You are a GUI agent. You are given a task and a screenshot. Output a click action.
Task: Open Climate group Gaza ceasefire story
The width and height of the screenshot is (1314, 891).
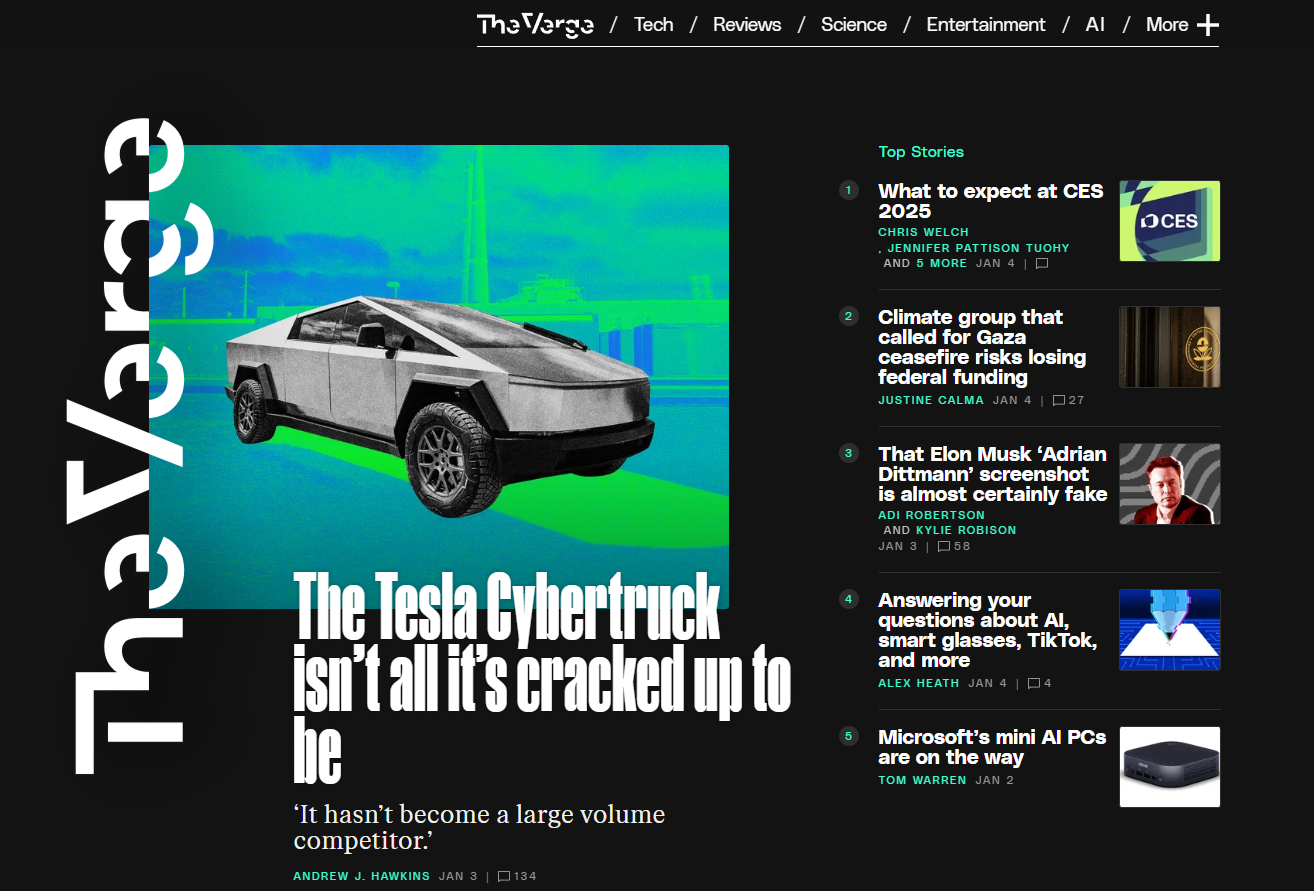982,347
